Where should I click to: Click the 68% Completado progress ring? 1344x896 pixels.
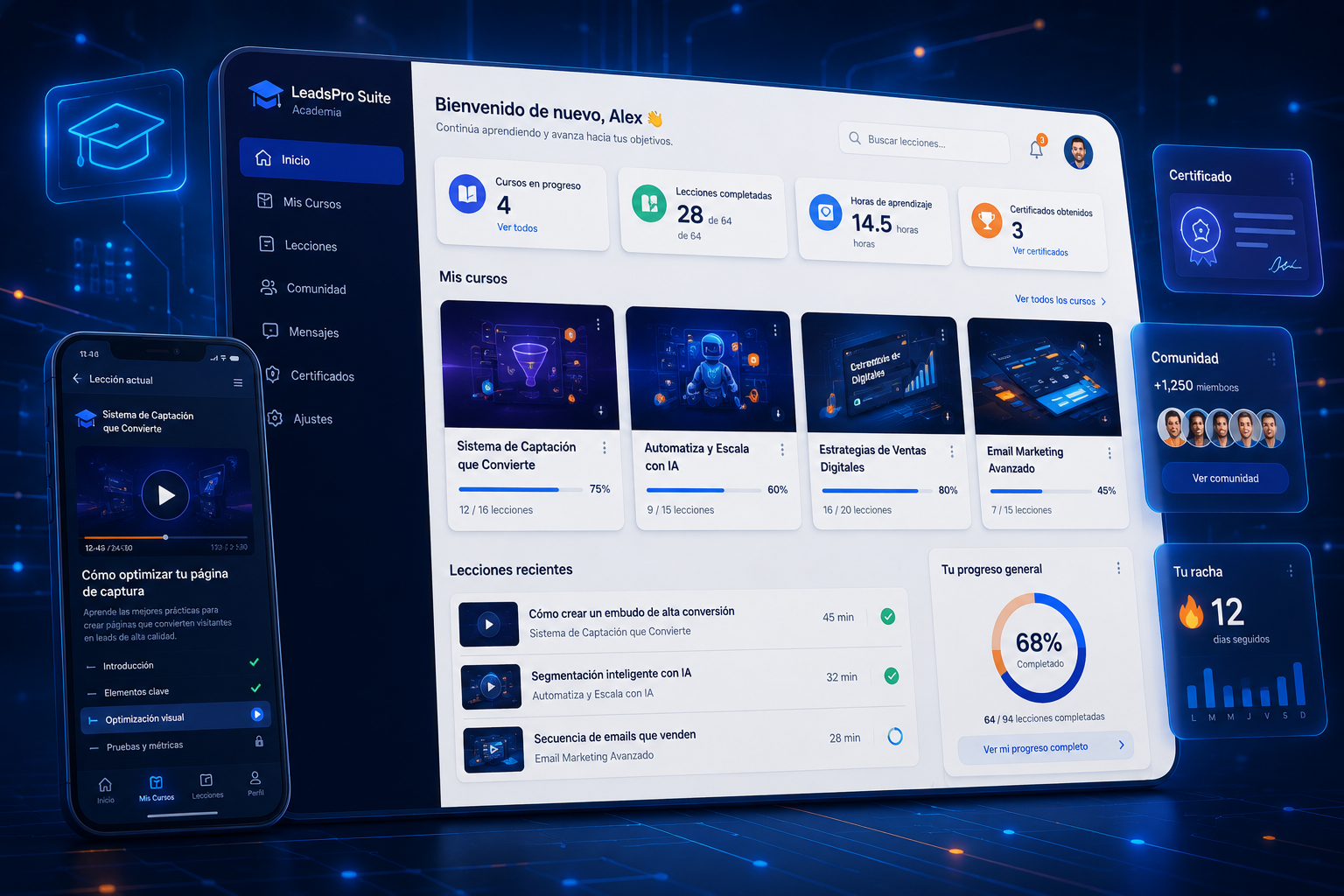pos(1039,647)
